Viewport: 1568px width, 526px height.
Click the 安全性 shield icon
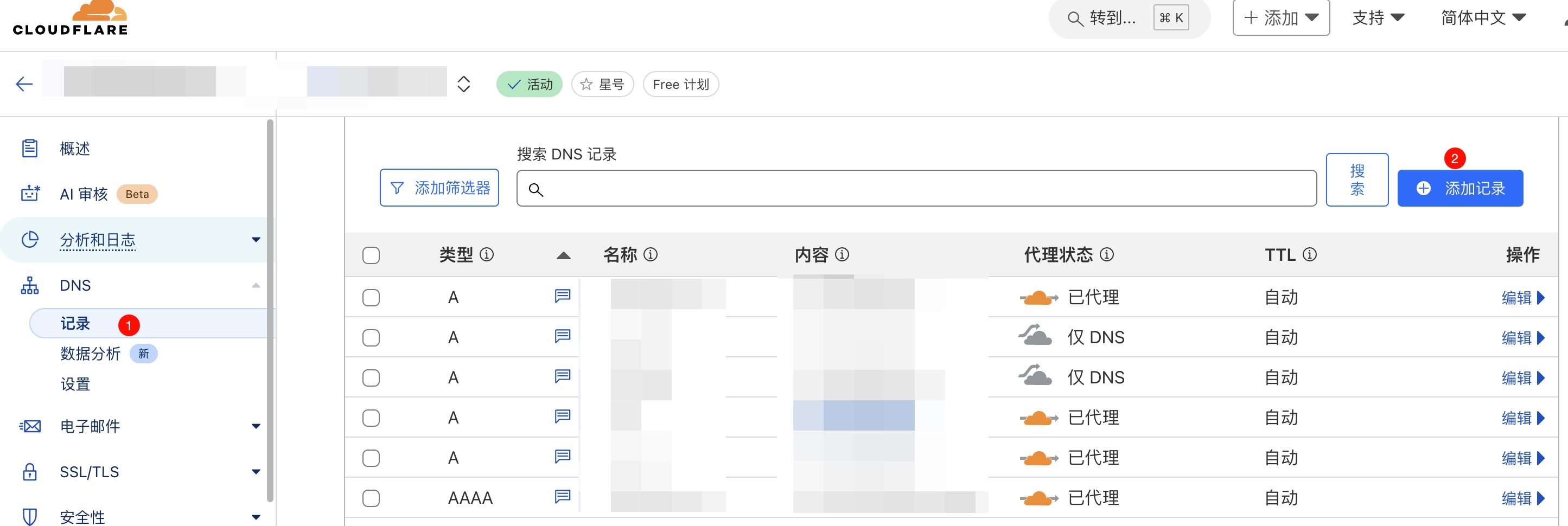[x=30, y=517]
